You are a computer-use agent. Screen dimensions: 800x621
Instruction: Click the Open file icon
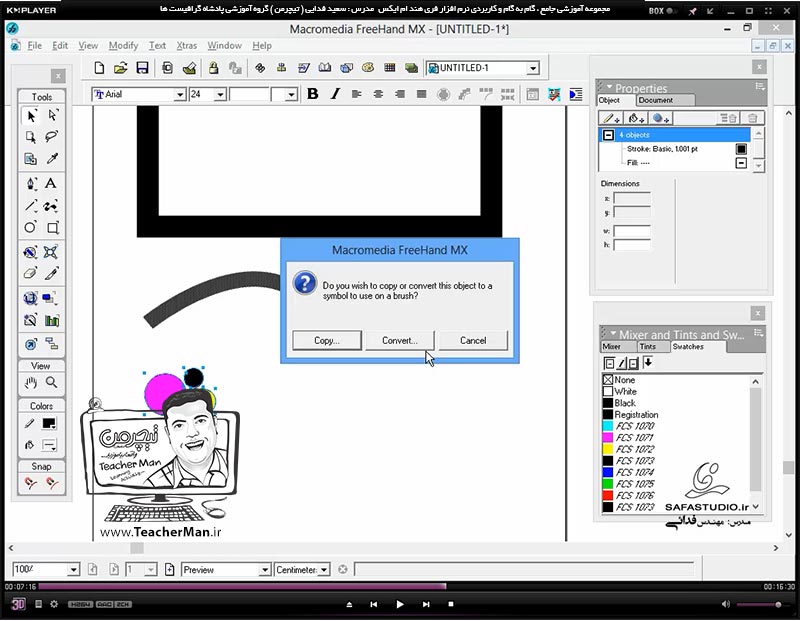(x=120, y=68)
